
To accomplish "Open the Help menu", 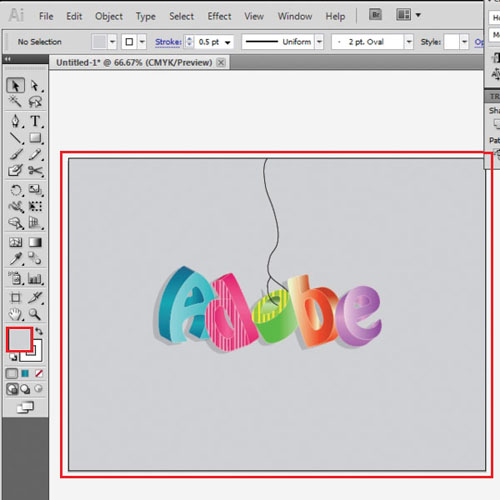I will (335, 16).
